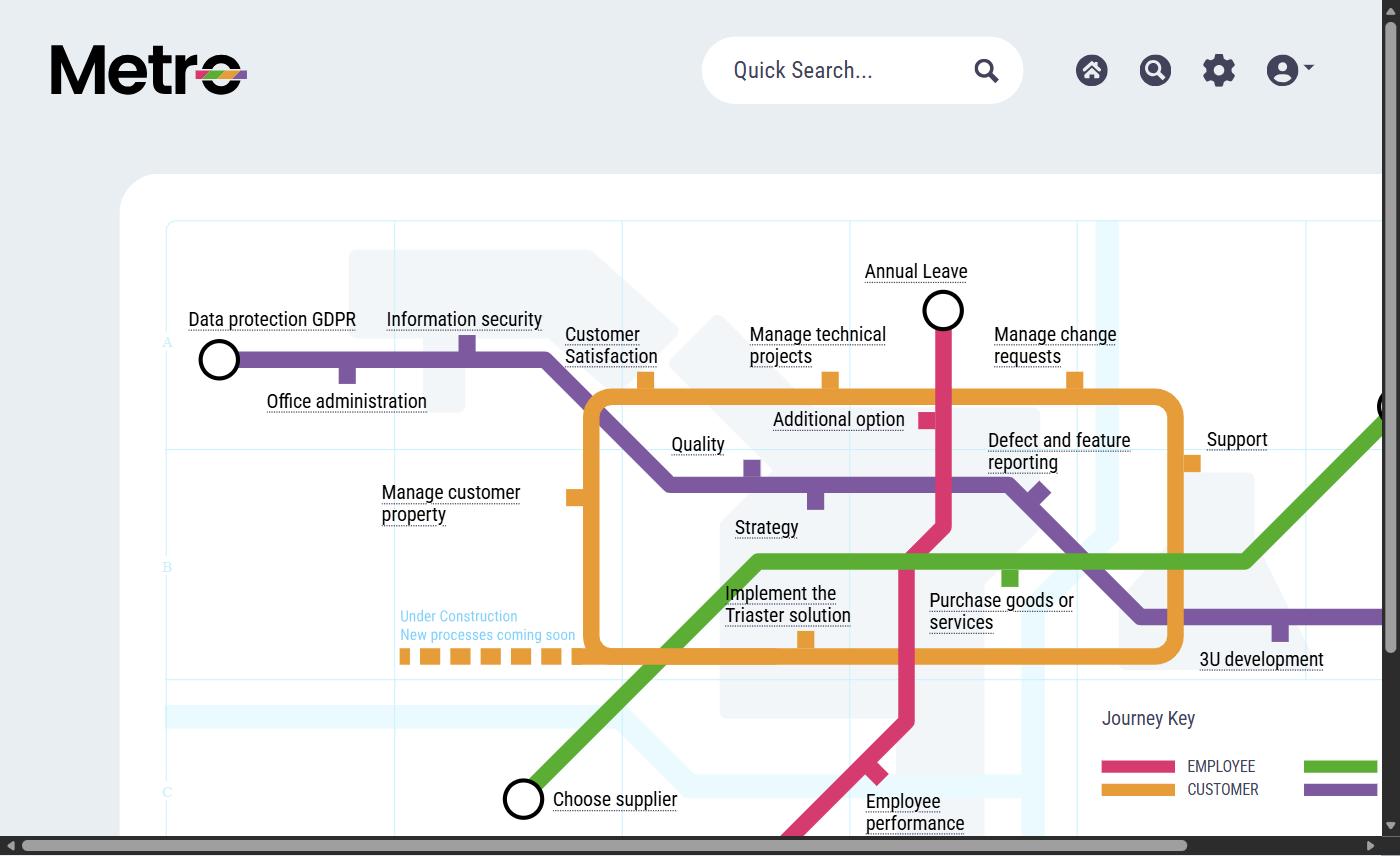Click the CUSTOMER orange key swatch
The image size is (1400, 856).
coord(1138,790)
